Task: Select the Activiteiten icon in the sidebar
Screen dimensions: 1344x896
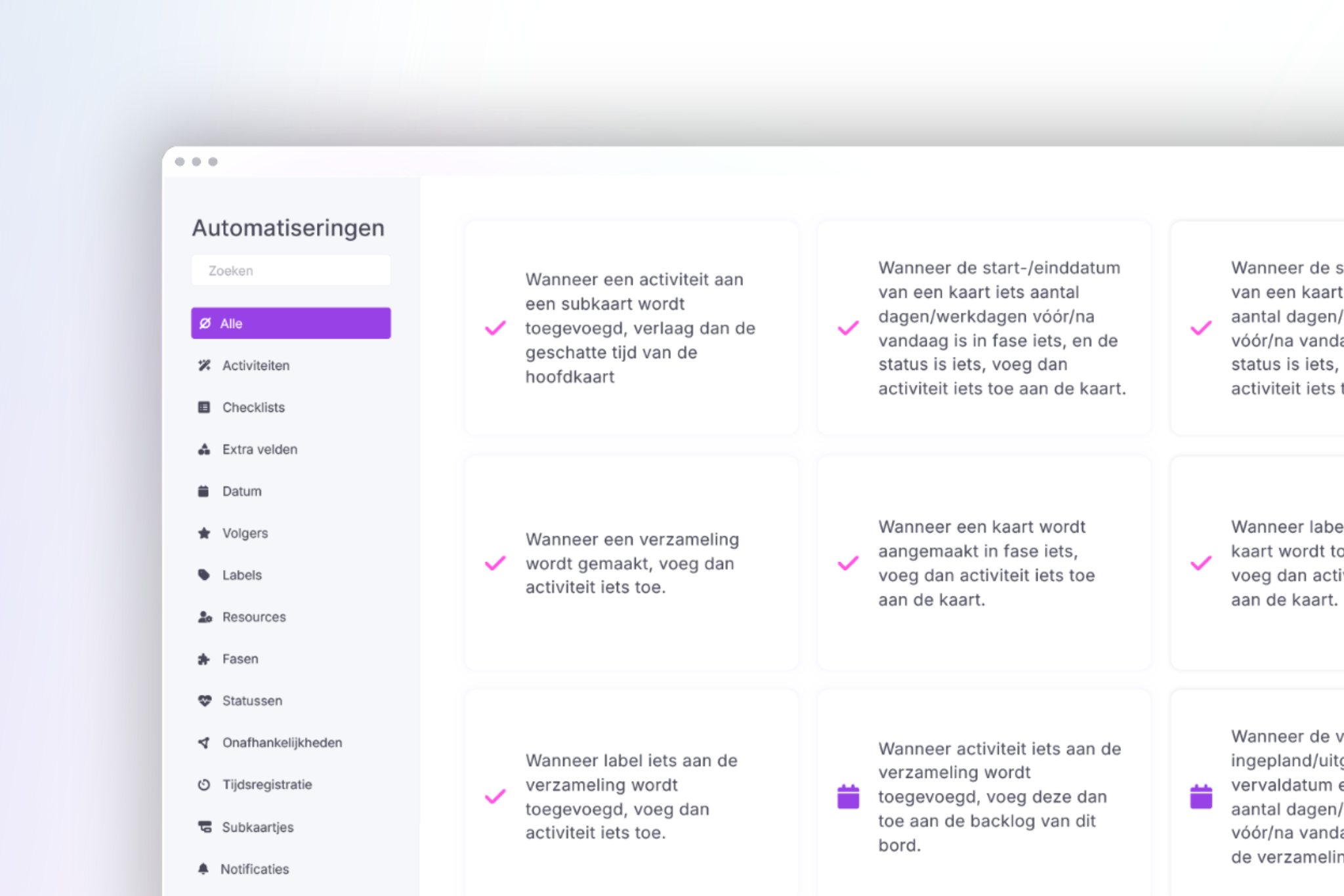Action: pos(204,365)
